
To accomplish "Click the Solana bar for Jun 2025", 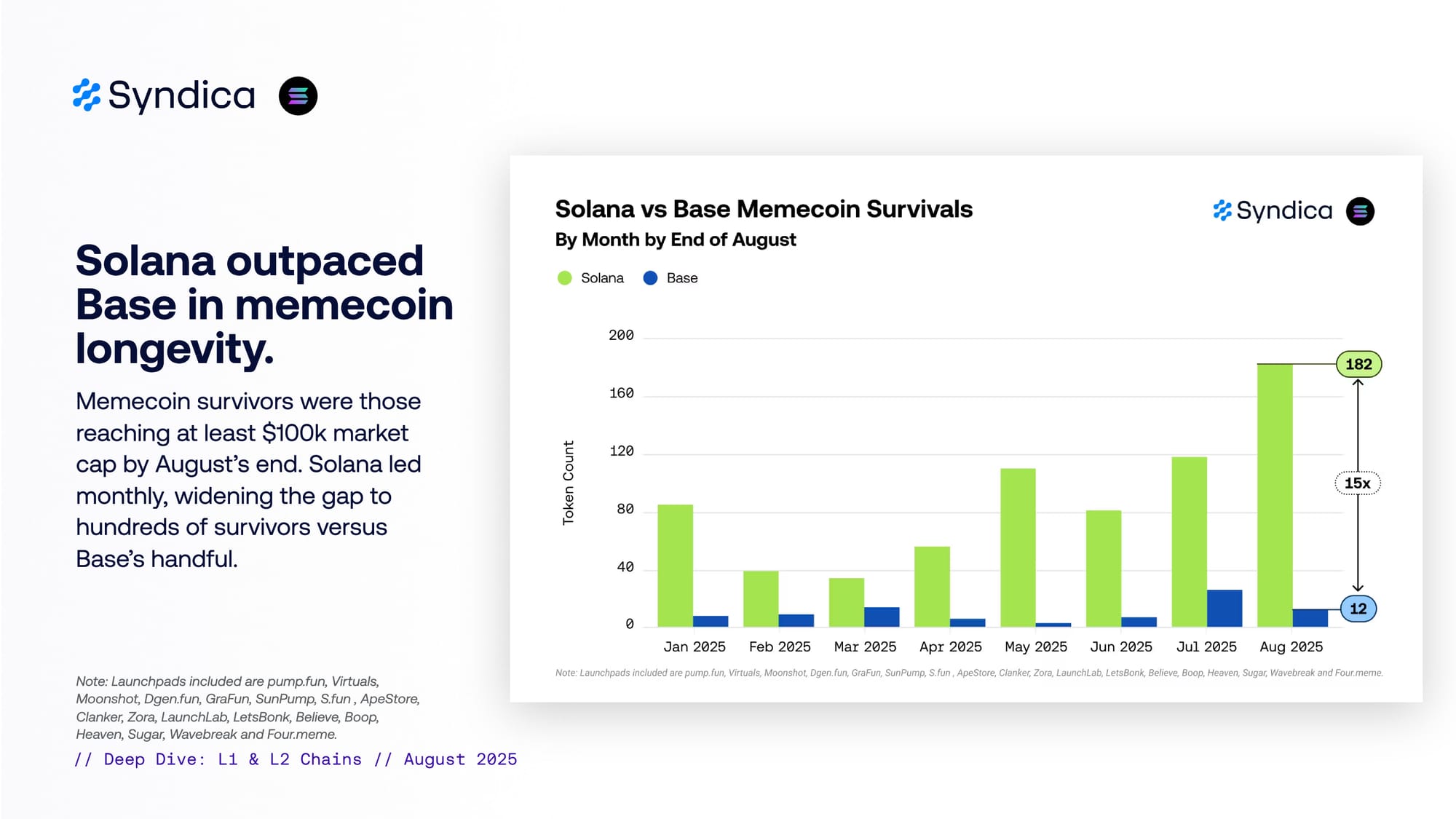I will click(1104, 569).
